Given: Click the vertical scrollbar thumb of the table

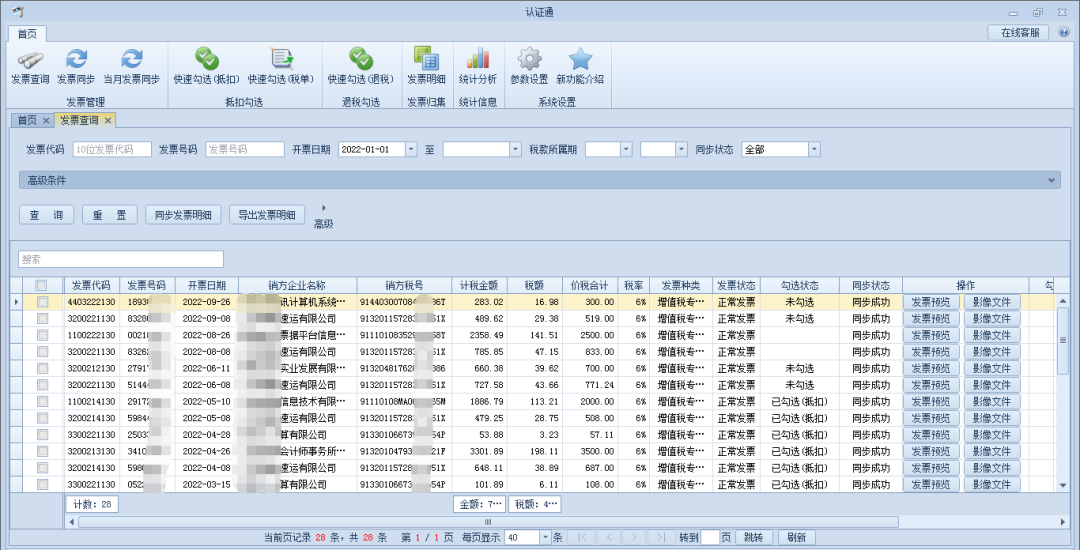Looking at the screenshot, I should pos(1063,341).
